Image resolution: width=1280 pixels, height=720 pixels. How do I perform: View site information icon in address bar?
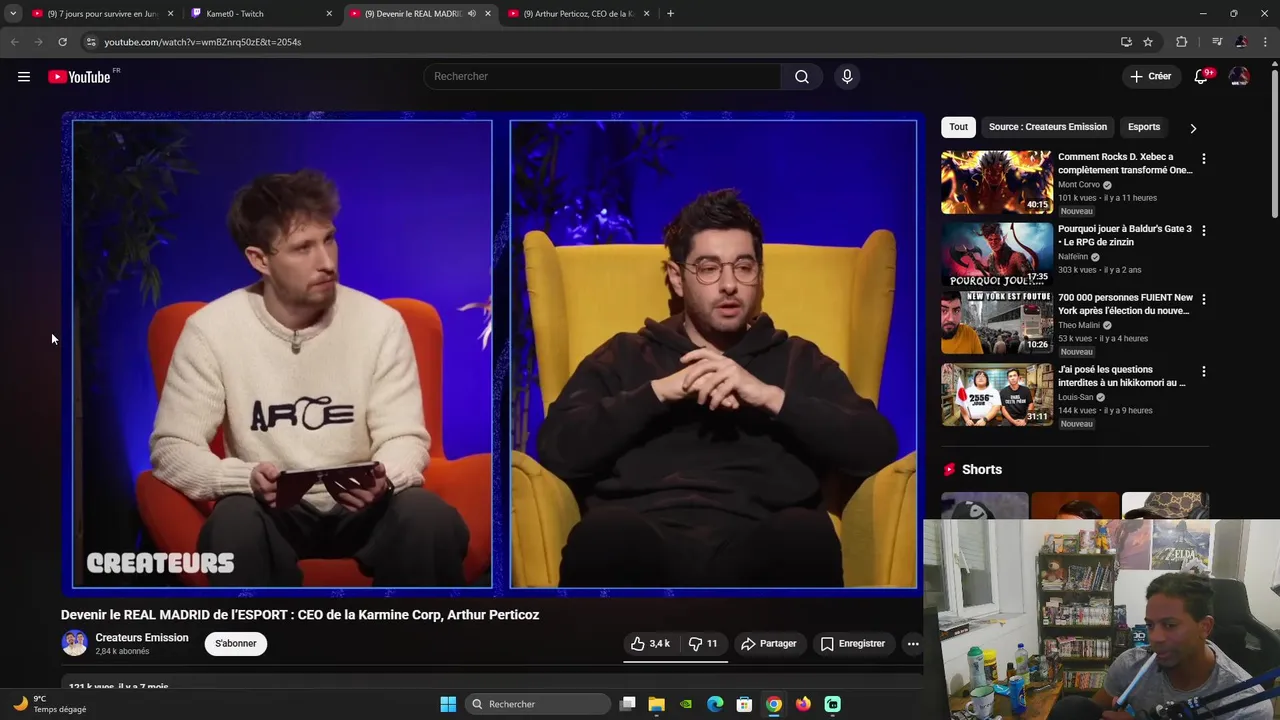coord(91,42)
